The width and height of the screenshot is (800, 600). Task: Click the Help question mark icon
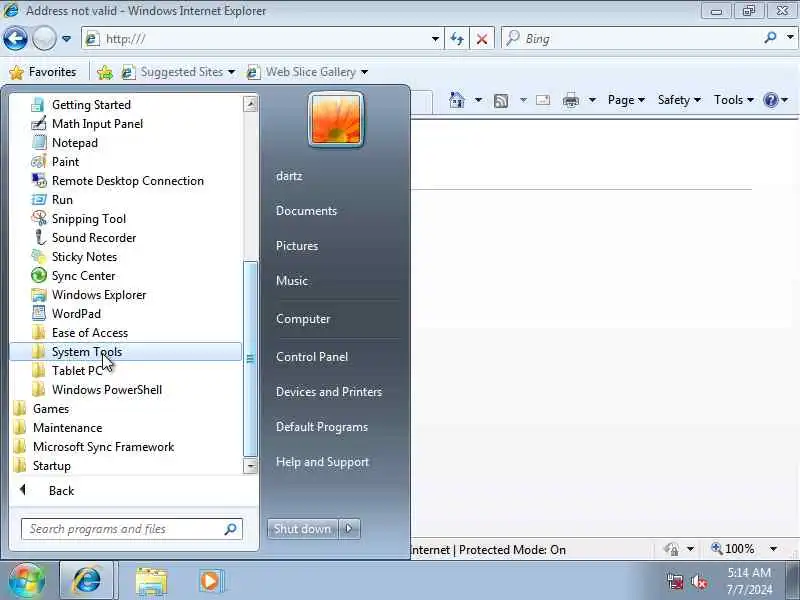pos(770,100)
